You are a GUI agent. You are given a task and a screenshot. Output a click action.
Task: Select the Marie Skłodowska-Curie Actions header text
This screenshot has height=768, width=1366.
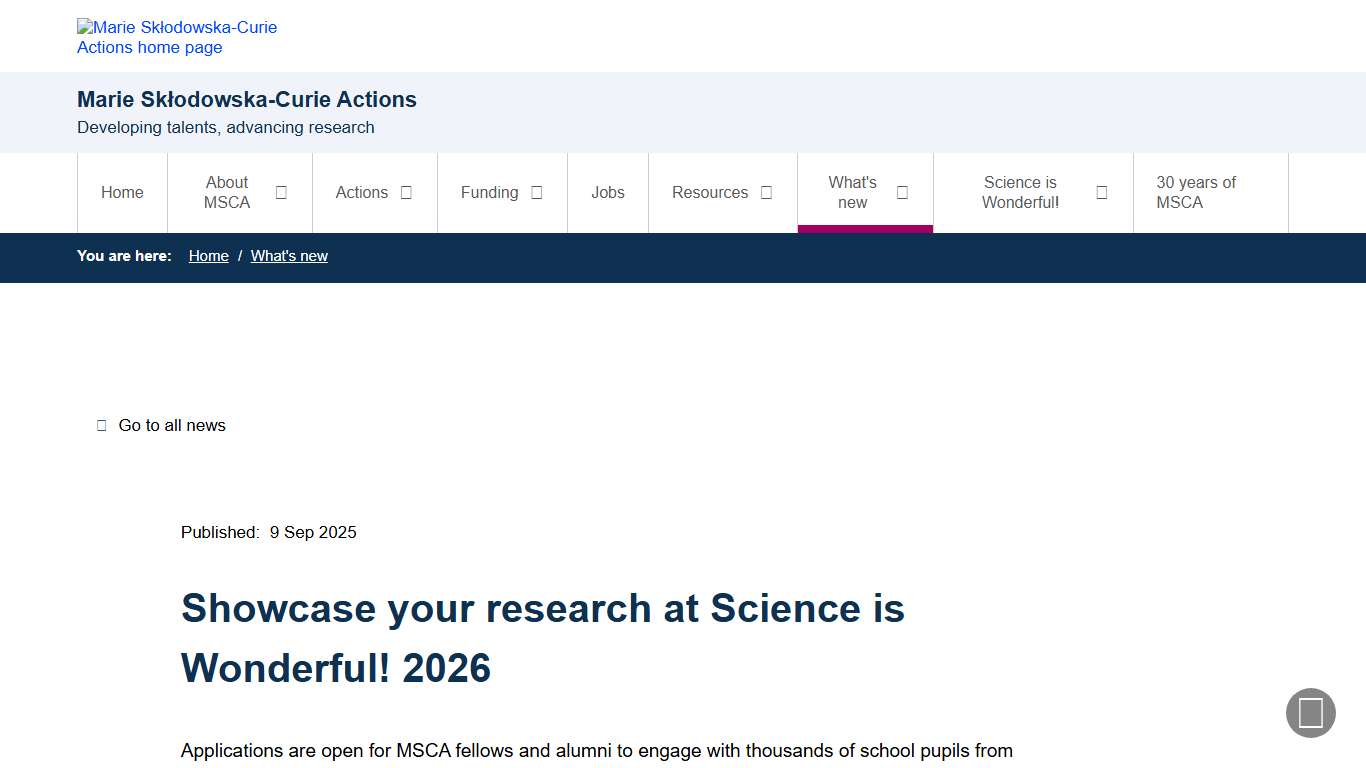[x=246, y=99]
